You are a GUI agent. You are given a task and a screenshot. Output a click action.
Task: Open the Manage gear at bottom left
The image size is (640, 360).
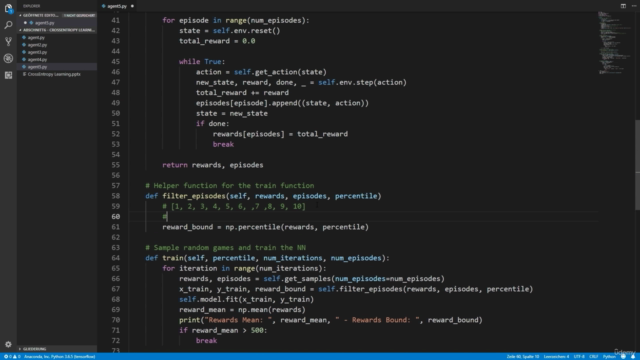coord(8,344)
